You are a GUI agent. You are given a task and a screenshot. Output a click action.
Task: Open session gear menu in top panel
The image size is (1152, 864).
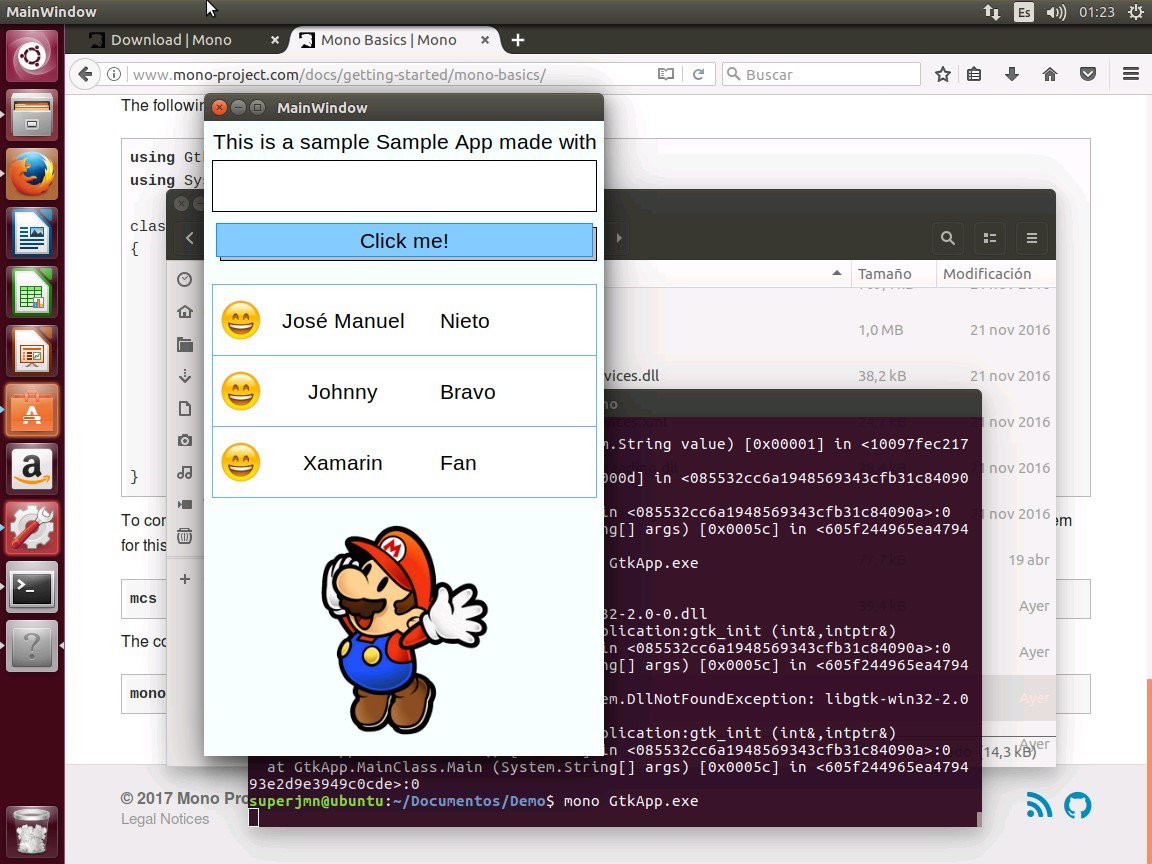[1135, 12]
